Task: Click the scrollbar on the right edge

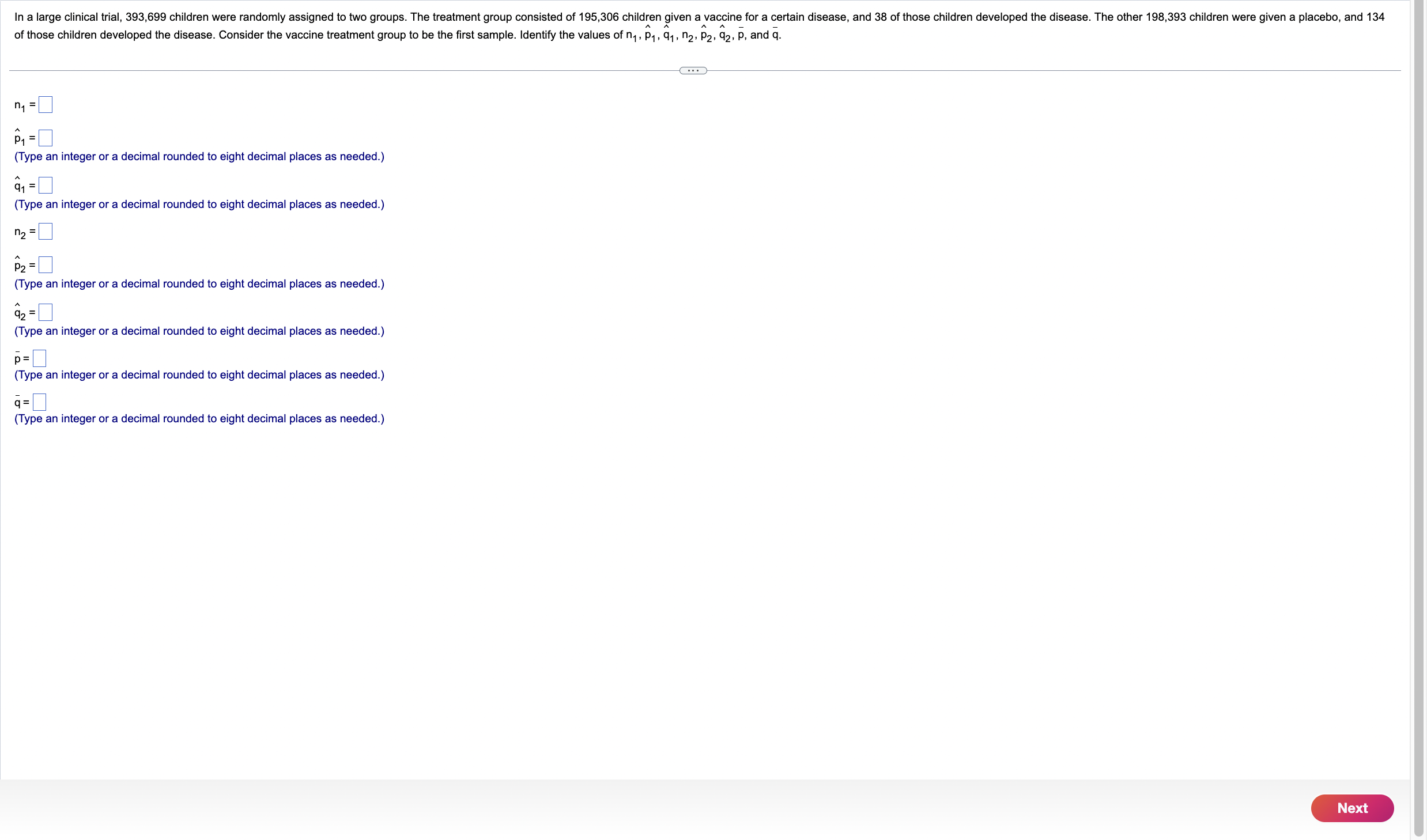Action: click(1420, 403)
